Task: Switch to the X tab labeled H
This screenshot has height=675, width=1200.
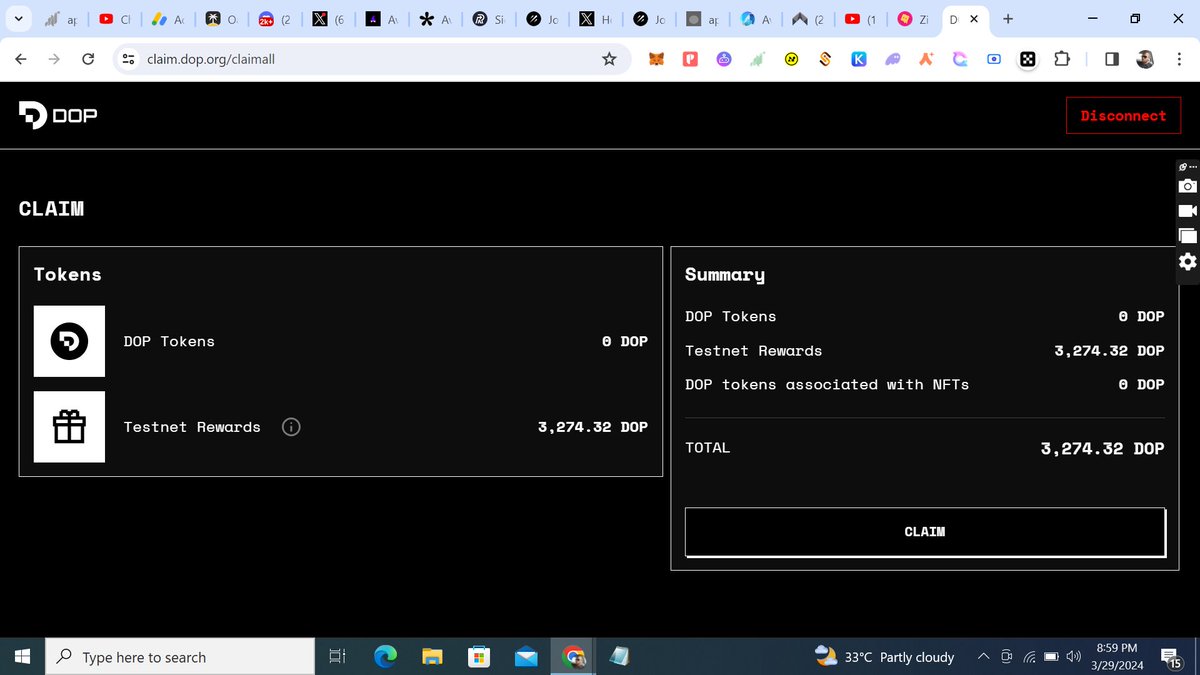Action: coord(597,19)
